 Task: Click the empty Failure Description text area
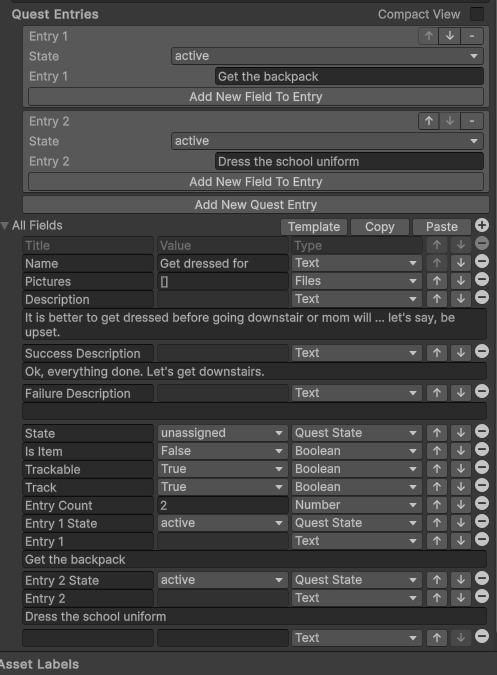[x=255, y=411]
